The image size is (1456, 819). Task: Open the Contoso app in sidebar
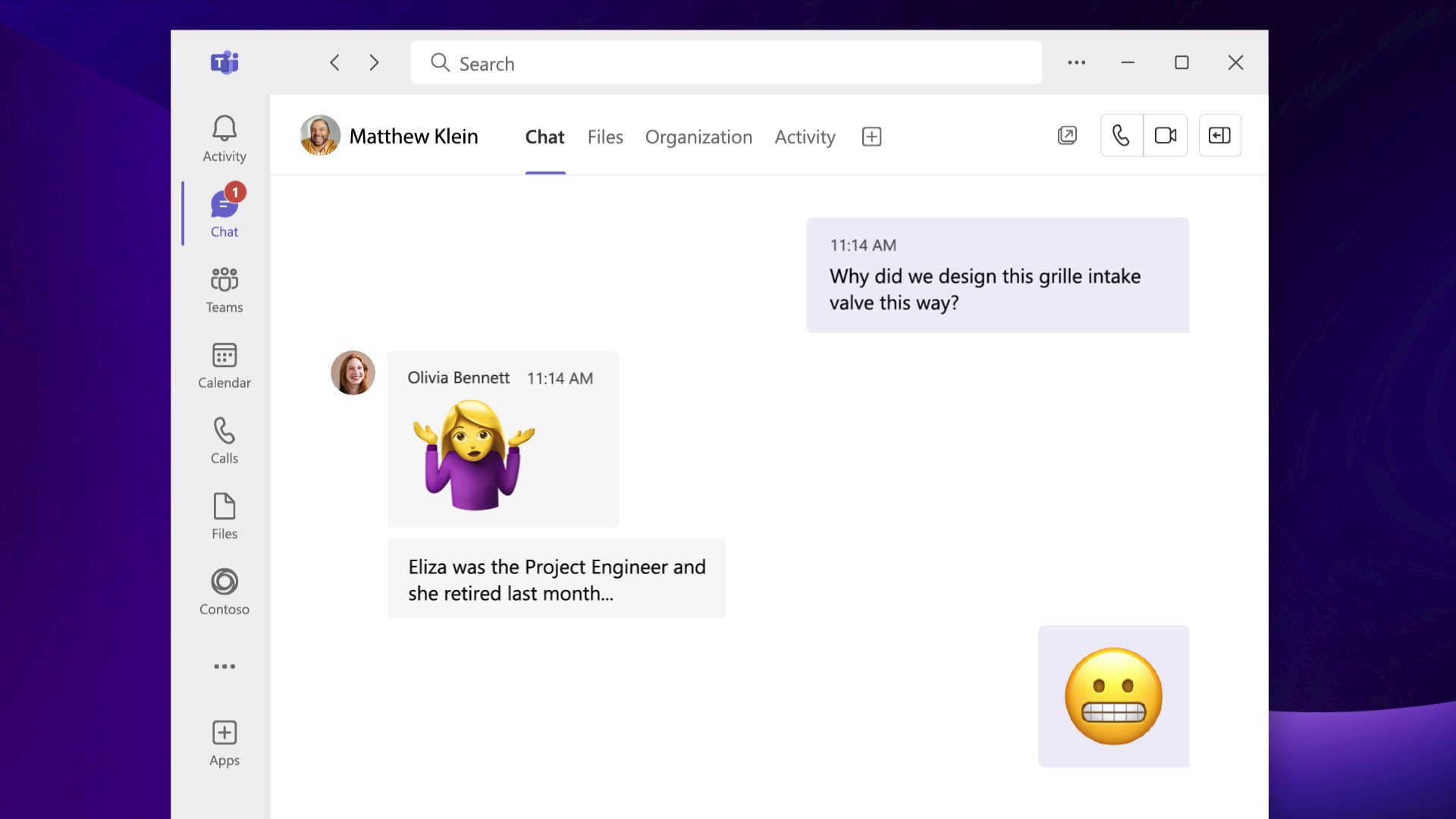tap(224, 592)
